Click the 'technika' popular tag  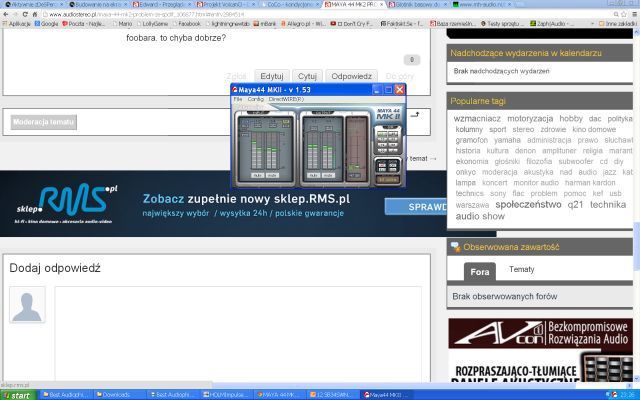point(608,204)
